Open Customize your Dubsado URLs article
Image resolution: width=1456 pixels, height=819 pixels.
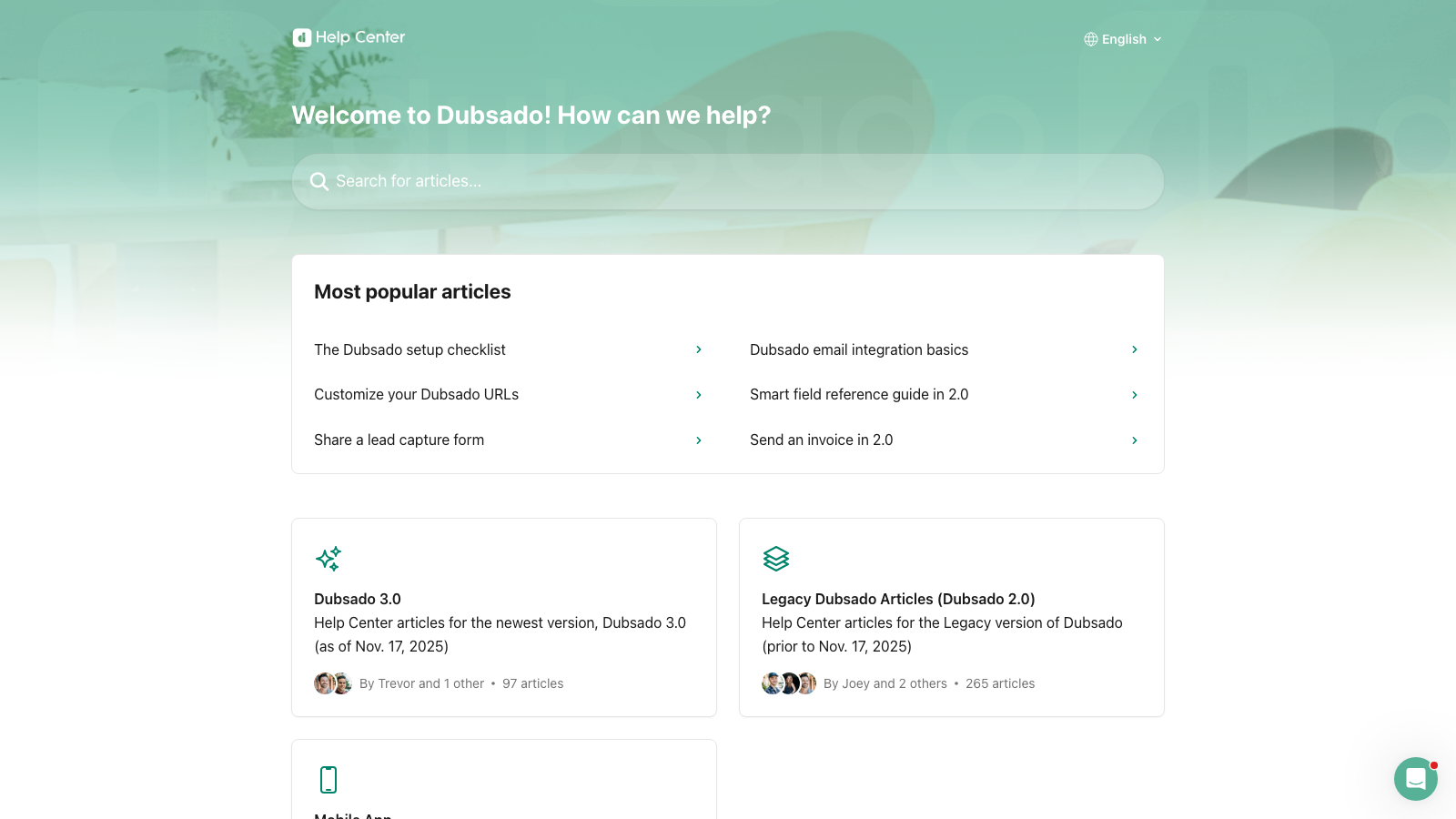coord(510,394)
